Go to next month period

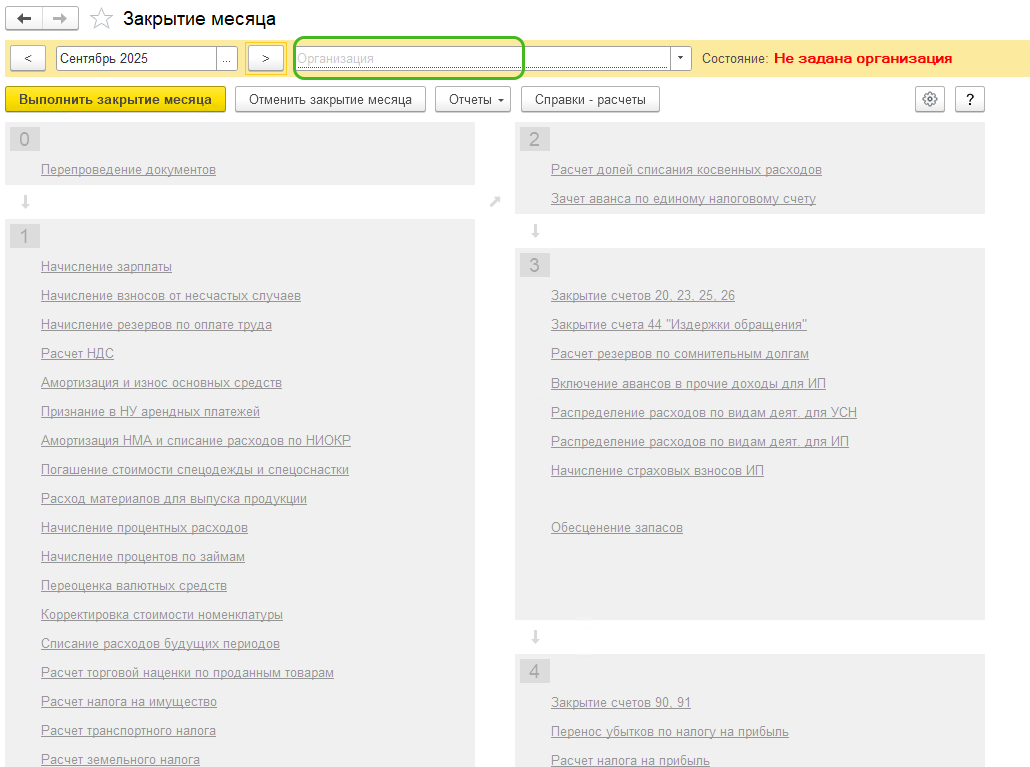(265, 58)
